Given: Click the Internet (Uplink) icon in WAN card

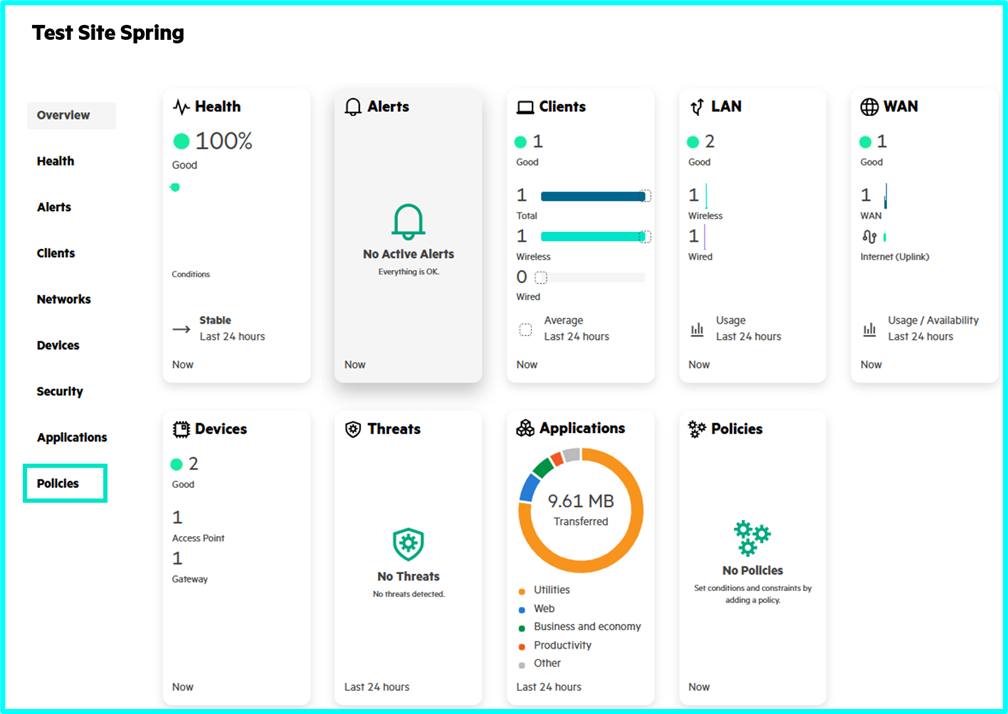Looking at the screenshot, I should pyautogui.click(x=869, y=237).
